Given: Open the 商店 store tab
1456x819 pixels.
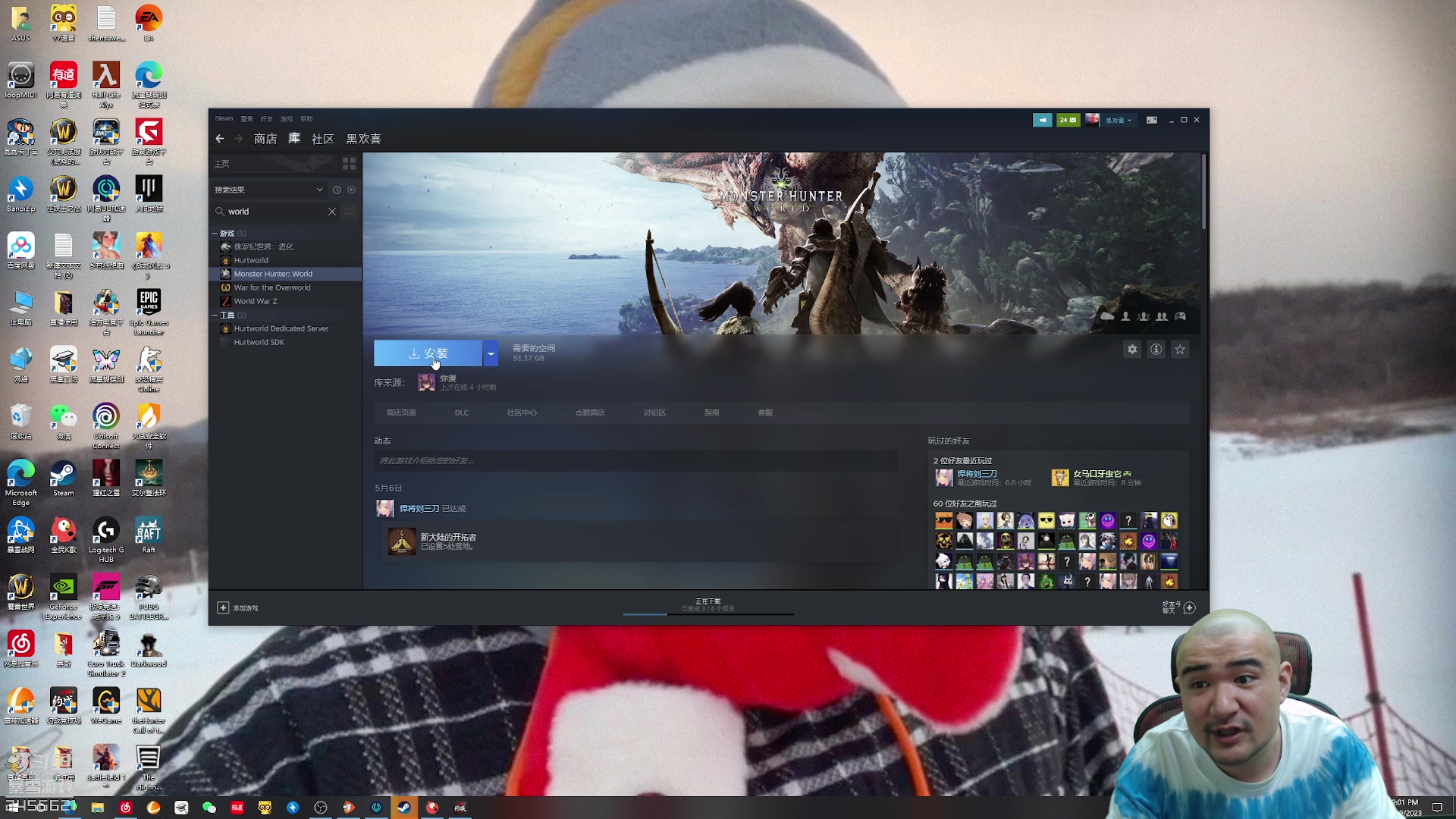Looking at the screenshot, I should [265, 139].
